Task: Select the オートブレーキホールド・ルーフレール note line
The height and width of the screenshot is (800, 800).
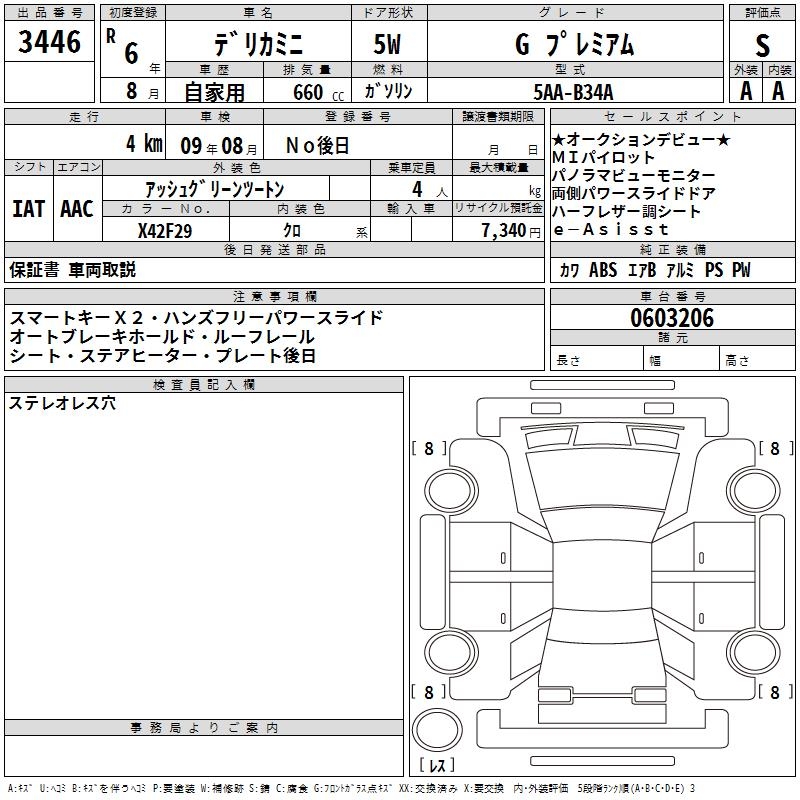Action: pyautogui.click(x=162, y=337)
